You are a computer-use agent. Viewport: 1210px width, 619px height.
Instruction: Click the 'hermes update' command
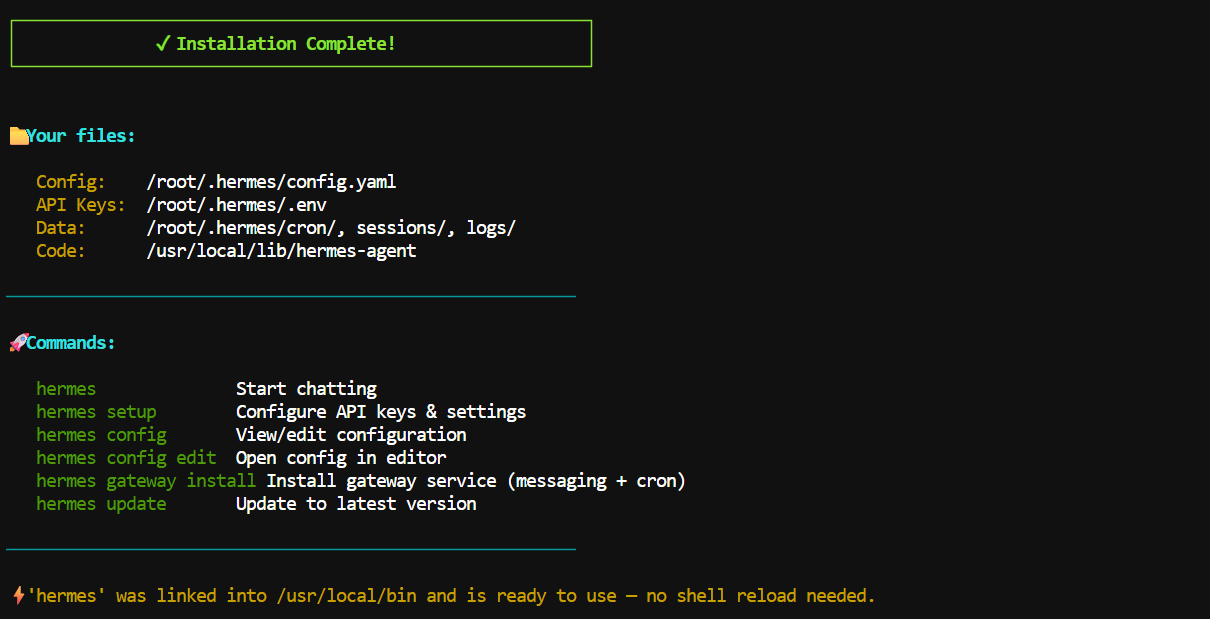coord(101,504)
